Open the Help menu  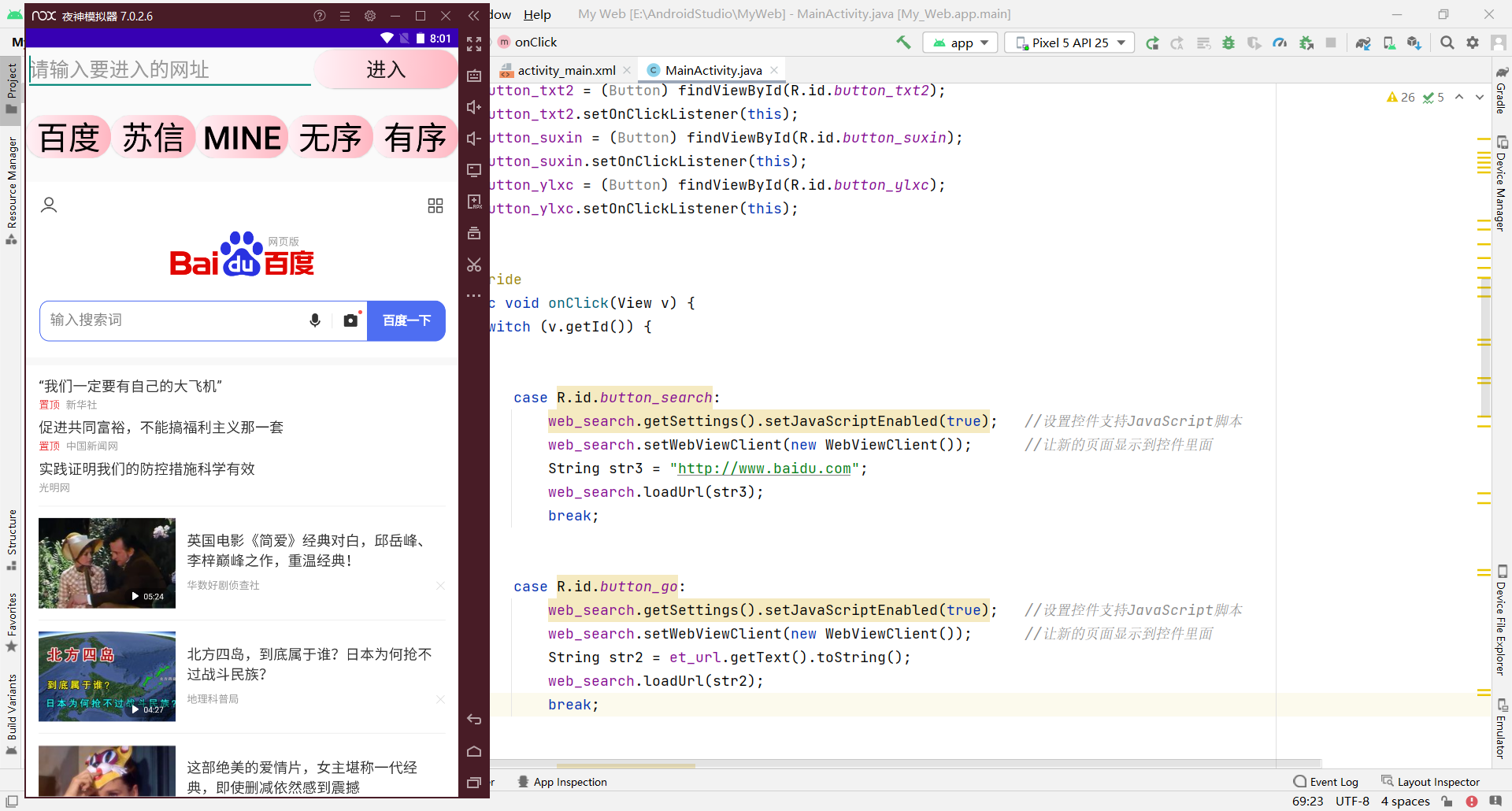[x=537, y=14]
